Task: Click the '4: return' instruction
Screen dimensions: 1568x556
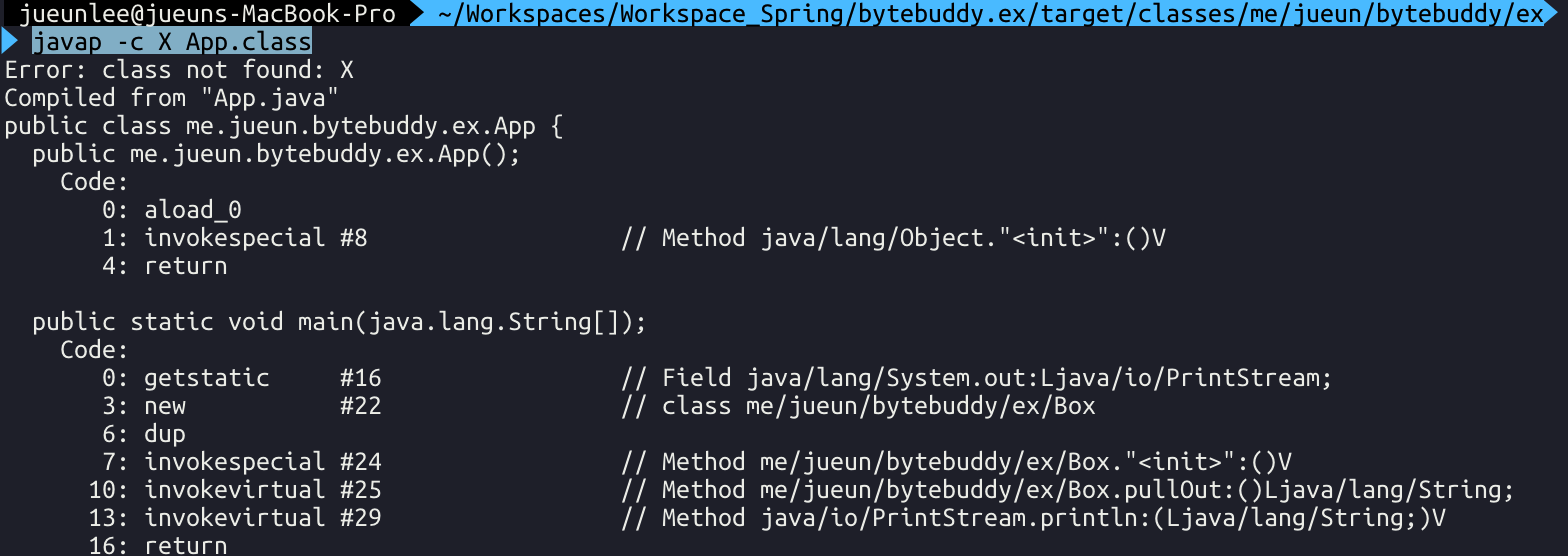Action: pyautogui.click(x=165, y=266)
